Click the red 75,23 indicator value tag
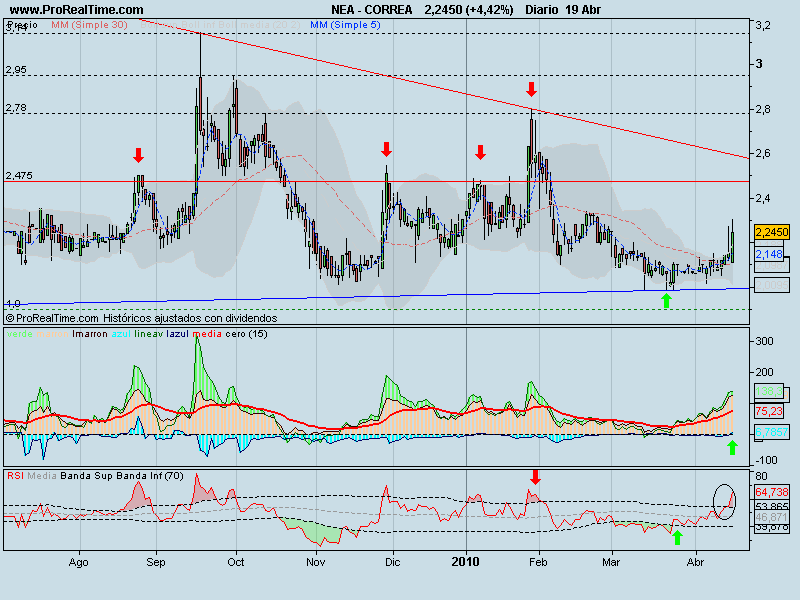 point(769,411)
